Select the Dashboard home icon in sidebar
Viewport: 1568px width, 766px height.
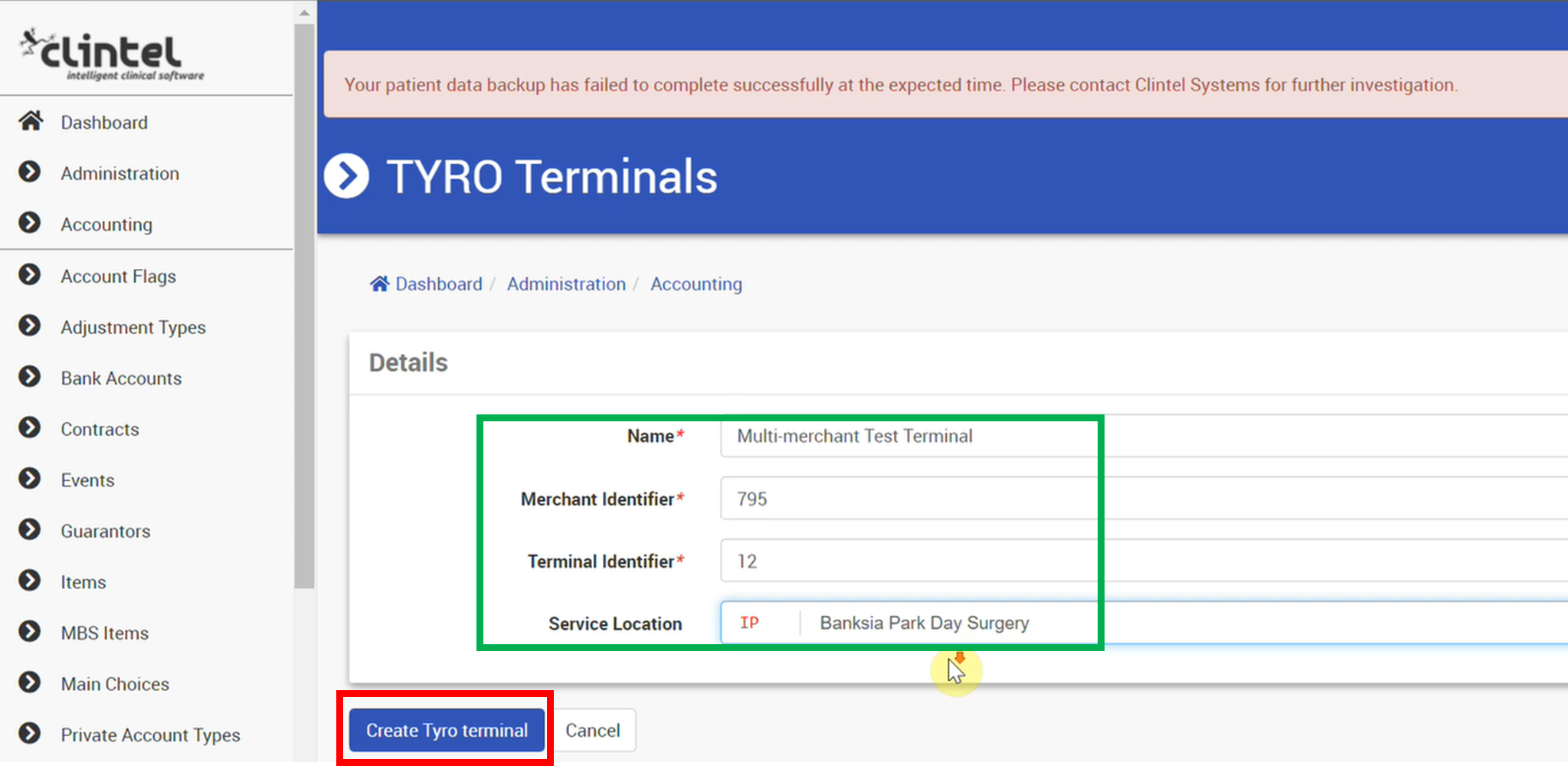point(31,120)
